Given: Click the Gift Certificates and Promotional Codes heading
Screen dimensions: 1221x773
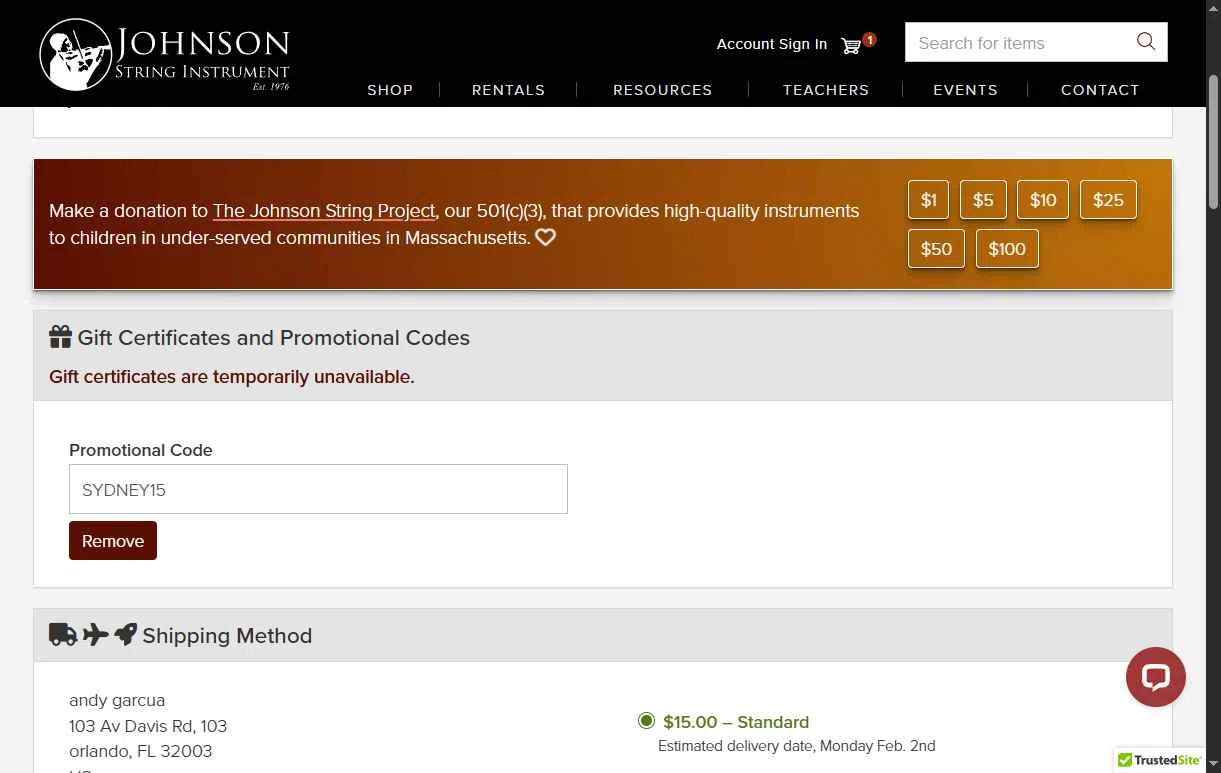Looking at the screenshot, I should click(273, 338).
